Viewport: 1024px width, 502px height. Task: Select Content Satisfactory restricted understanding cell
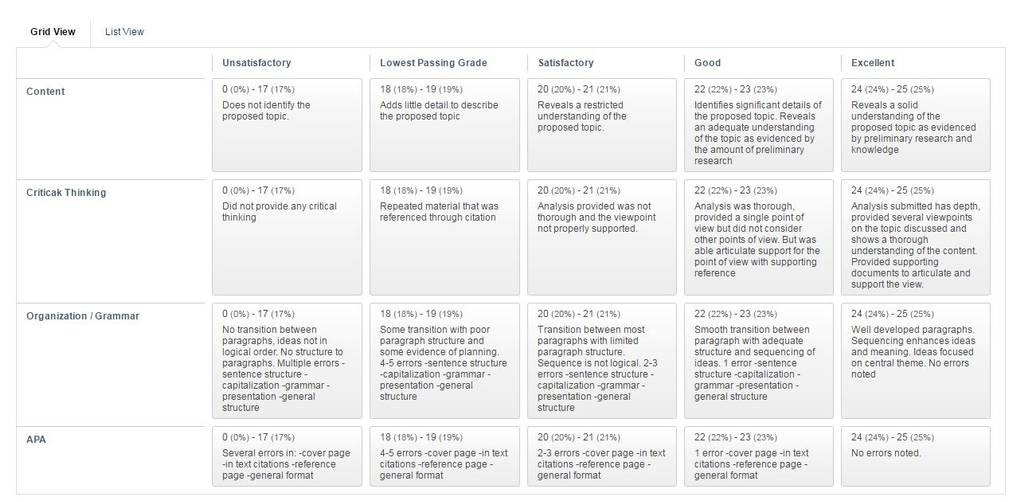601,125
